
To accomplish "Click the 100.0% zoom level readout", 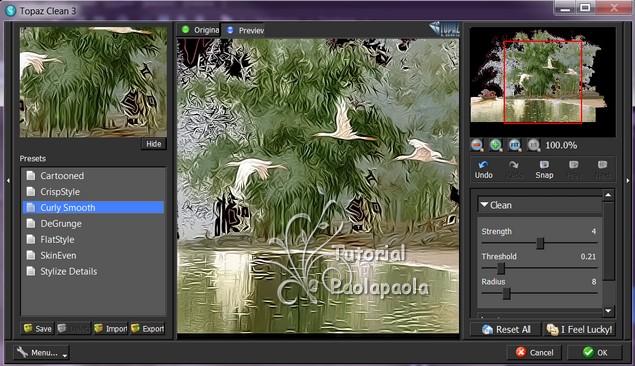I will (x=561, y=145).
